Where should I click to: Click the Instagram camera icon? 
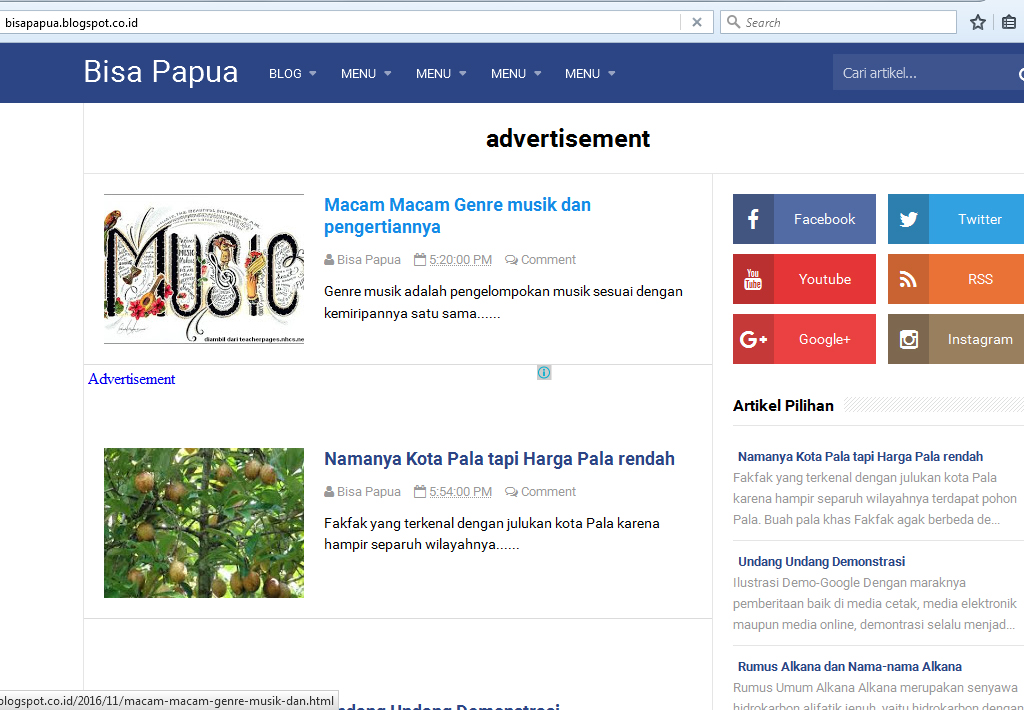coord(908,339)
